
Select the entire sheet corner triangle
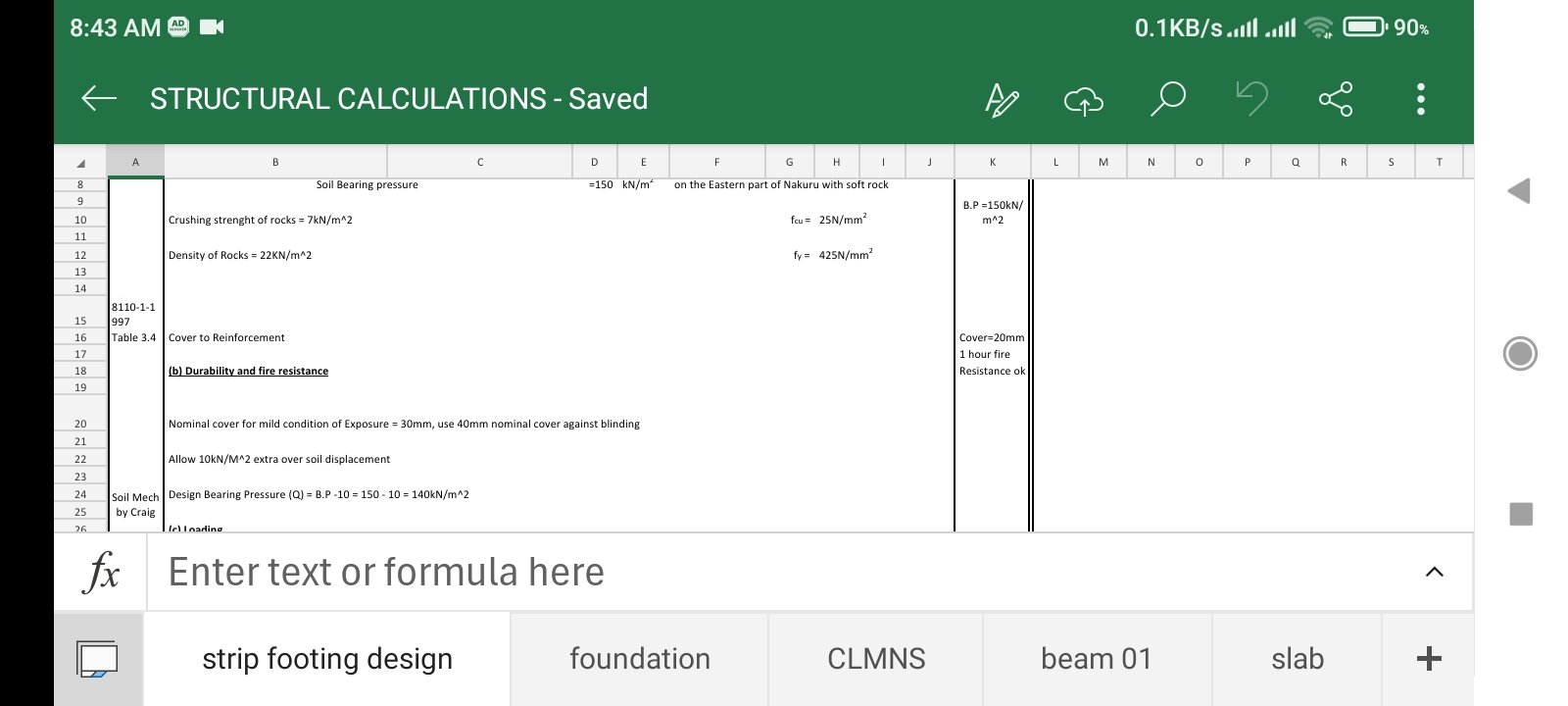click(80, 163)
